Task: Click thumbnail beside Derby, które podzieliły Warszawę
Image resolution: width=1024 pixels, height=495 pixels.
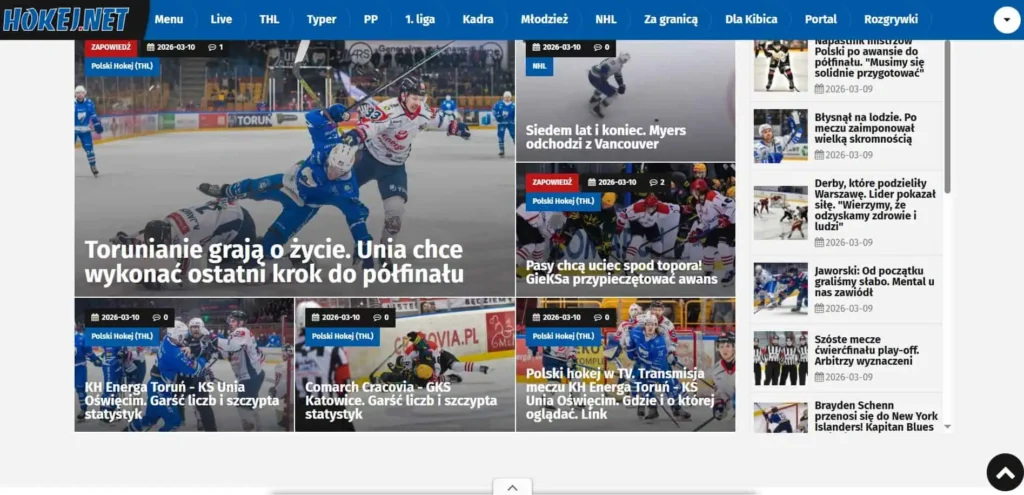Action: [780, 211]
